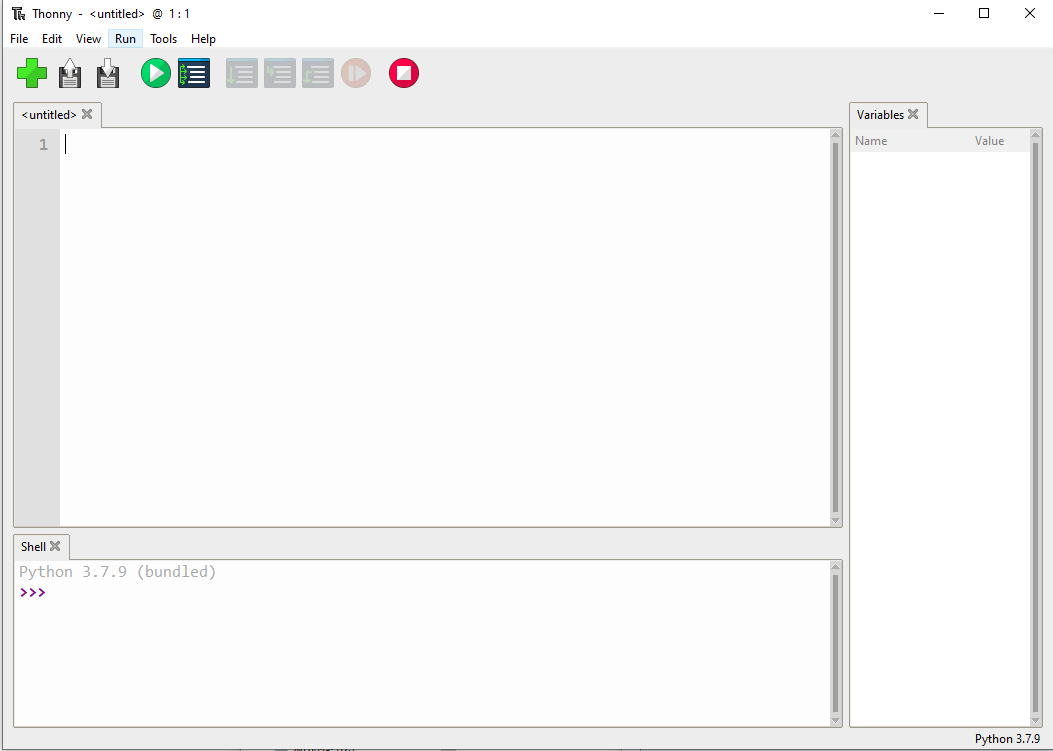Click the Step into toolbar icon
The width and height of the screenshot is (1053, 751).
[280, 73]
